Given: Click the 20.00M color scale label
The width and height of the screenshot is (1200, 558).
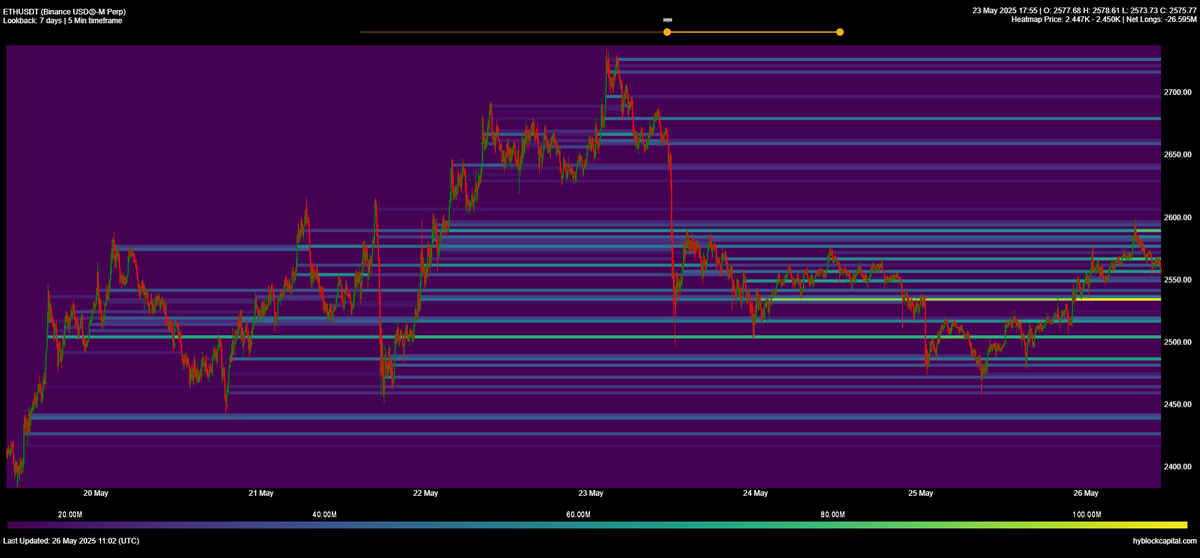Looking at the screenshot, I should (70, 514).
